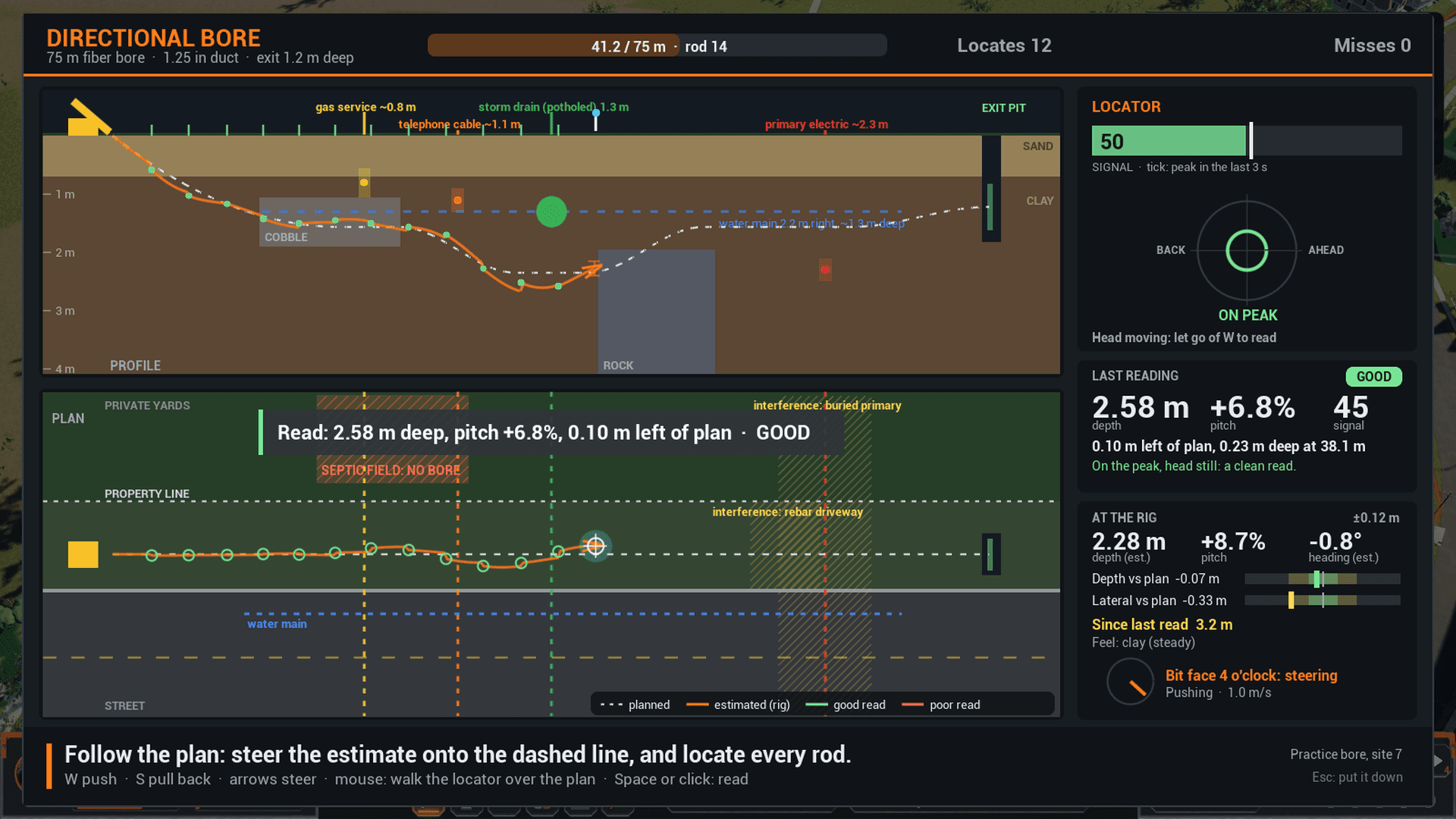Click the read result banner in plan view

551,432
